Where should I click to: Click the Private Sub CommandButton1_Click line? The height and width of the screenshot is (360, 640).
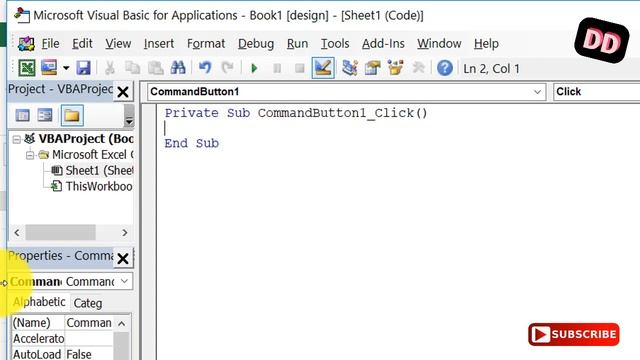296,113
